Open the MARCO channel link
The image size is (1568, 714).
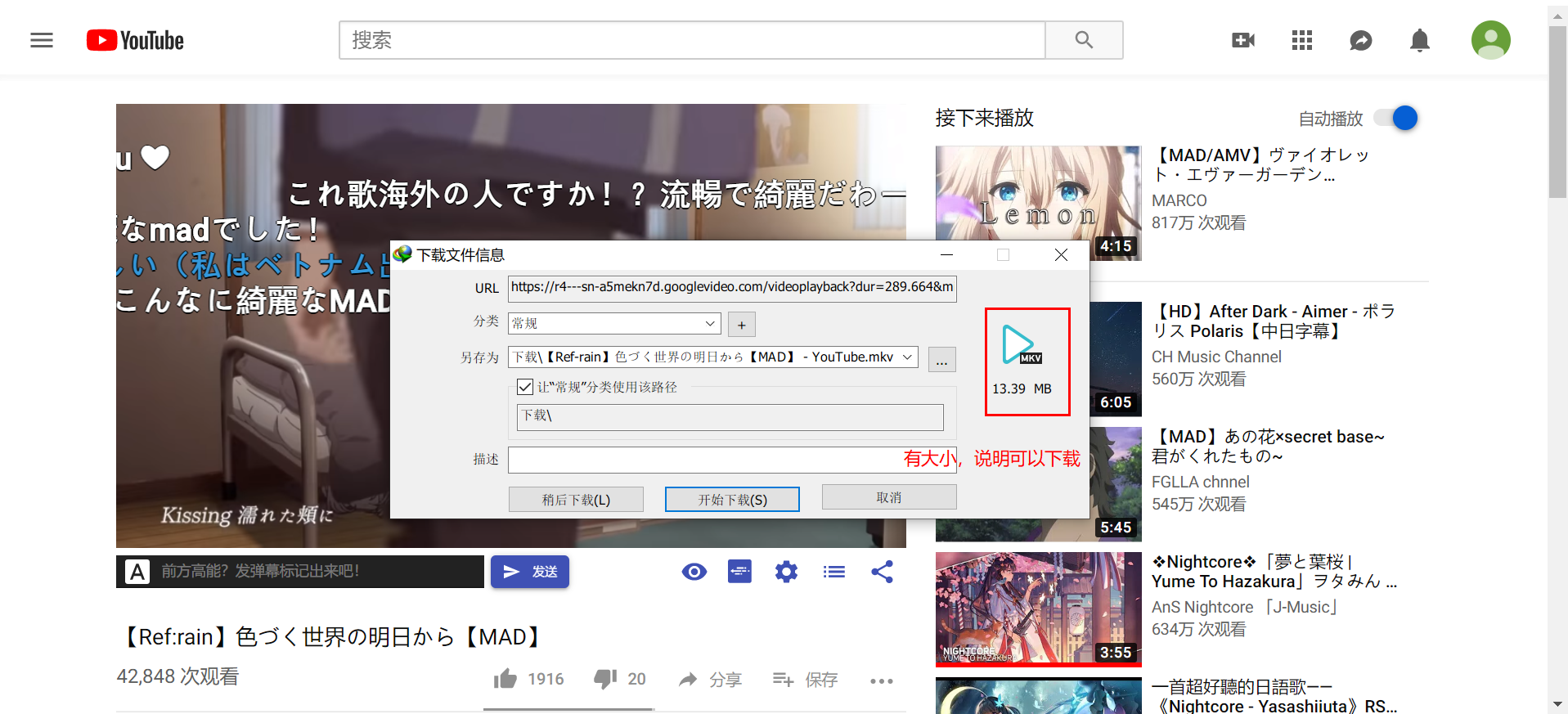[x=1179, y=200]
